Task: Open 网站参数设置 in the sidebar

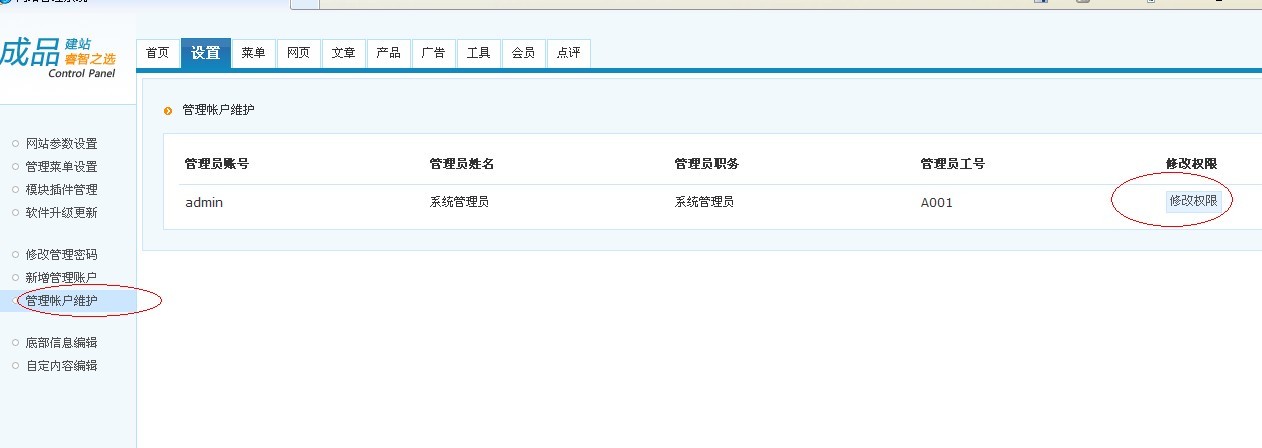Action: pos(61,144)
